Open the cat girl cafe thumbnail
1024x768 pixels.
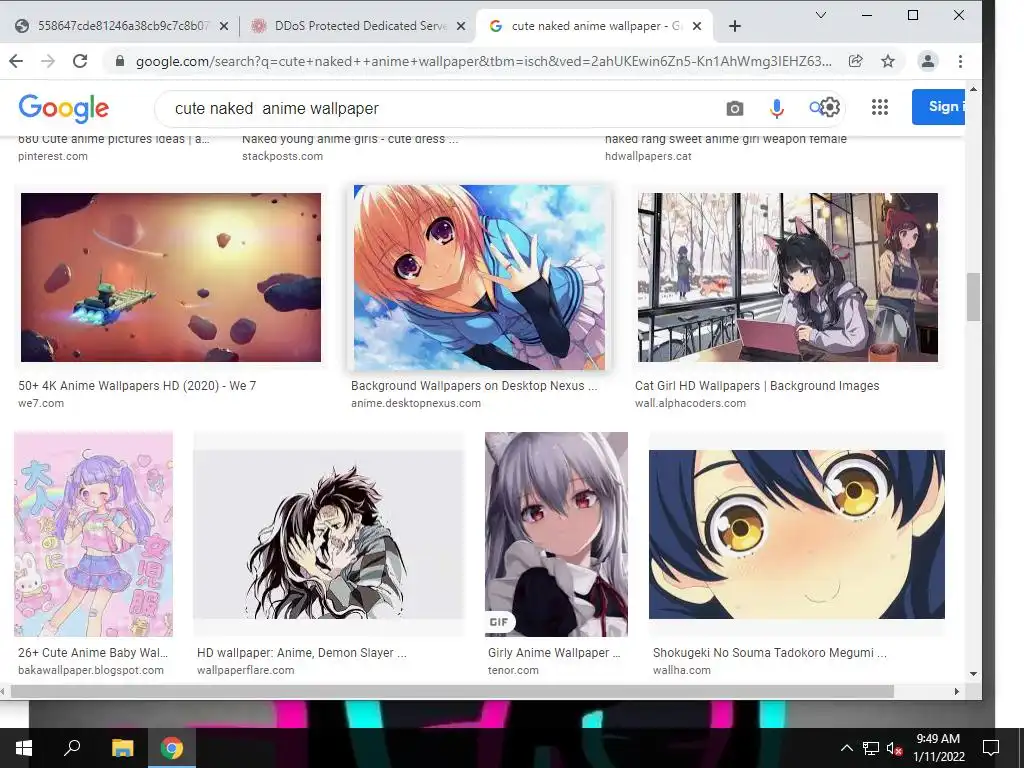788,278
